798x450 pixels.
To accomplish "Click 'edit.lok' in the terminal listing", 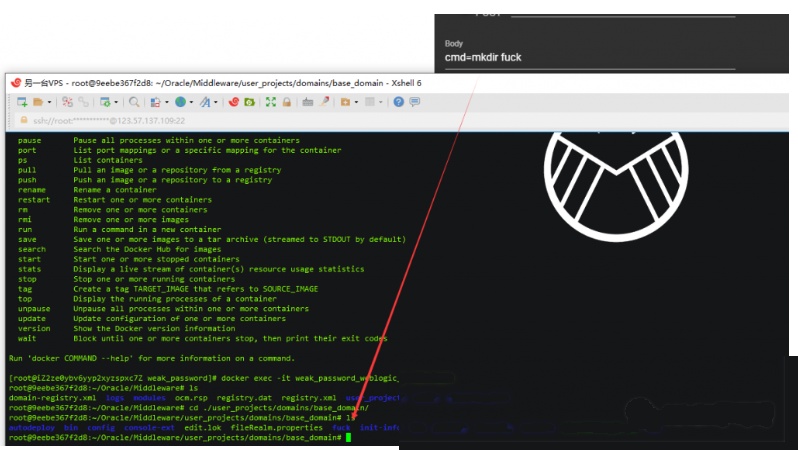I will coord(203,428).
